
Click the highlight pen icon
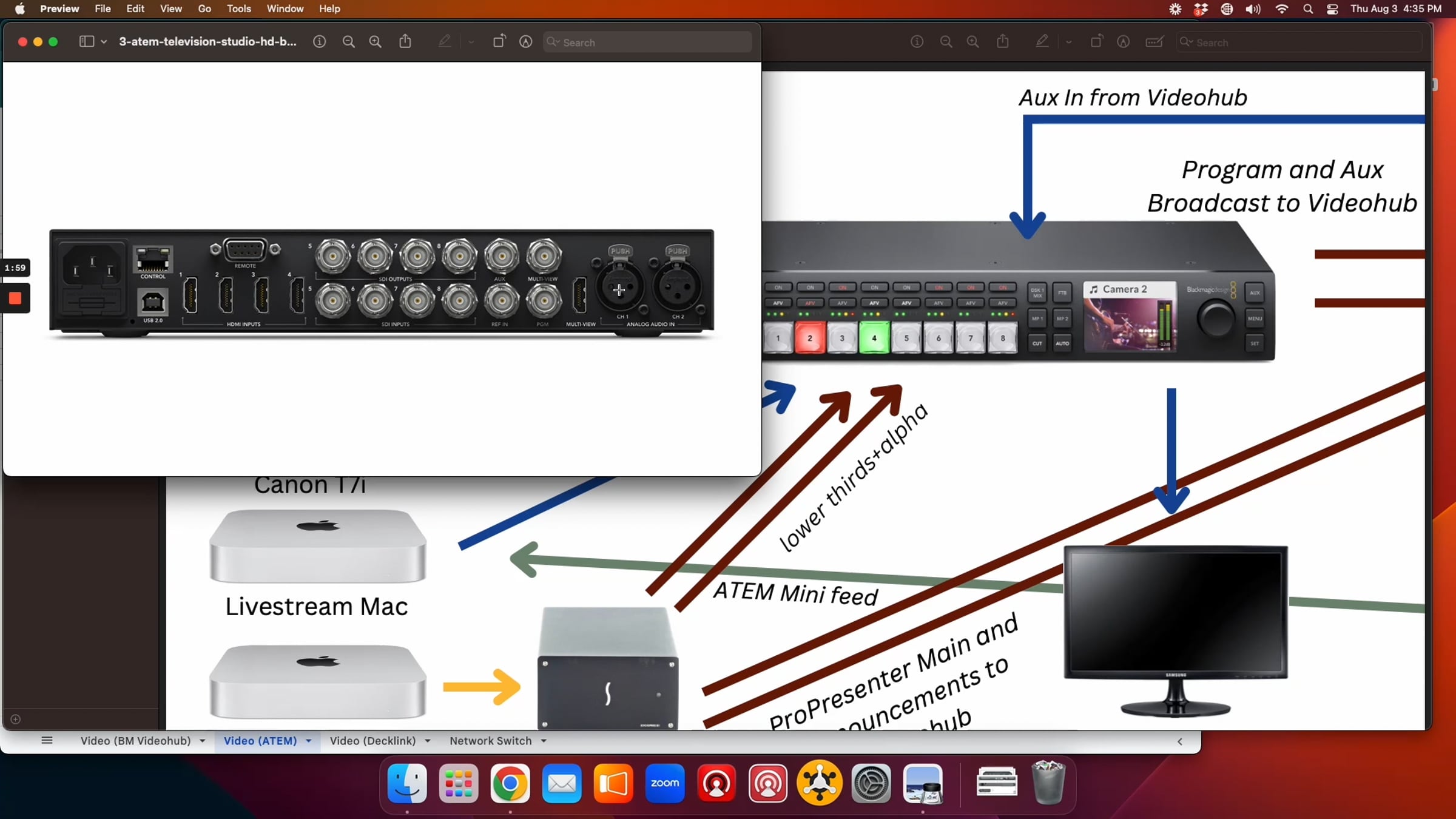[x=445, y=42]
